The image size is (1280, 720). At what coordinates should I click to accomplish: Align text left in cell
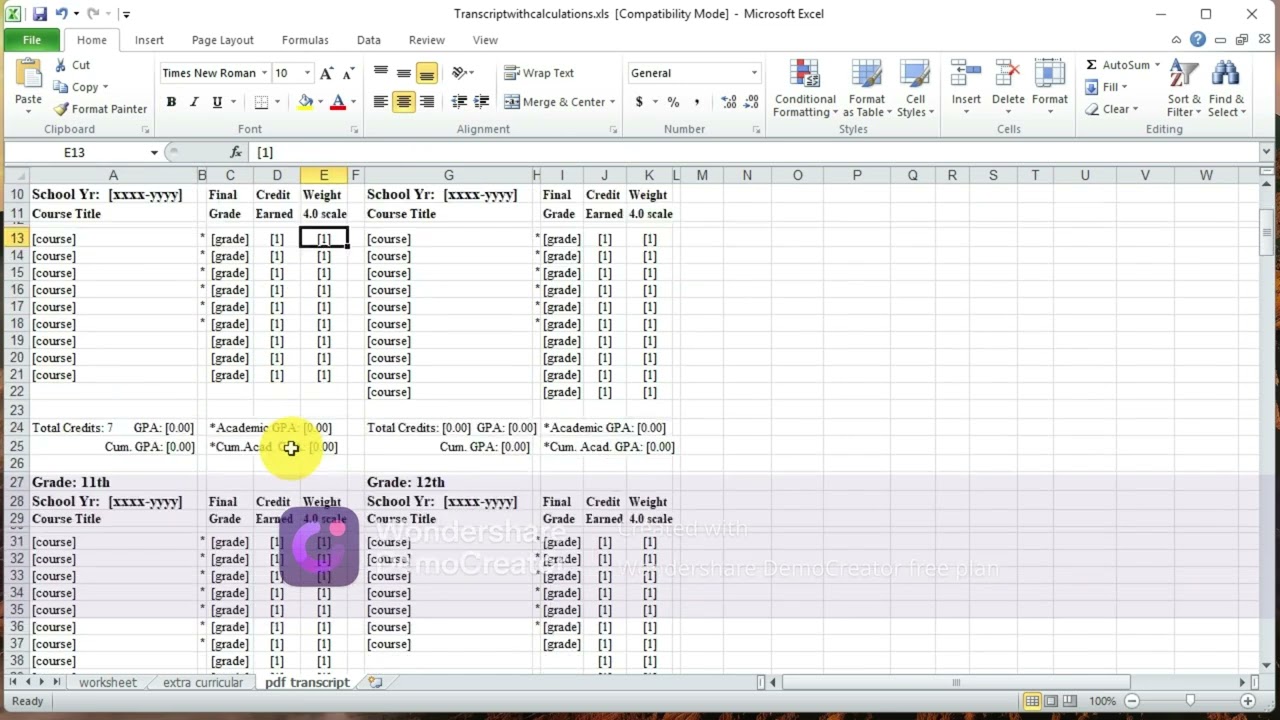(x=380, y=102)
